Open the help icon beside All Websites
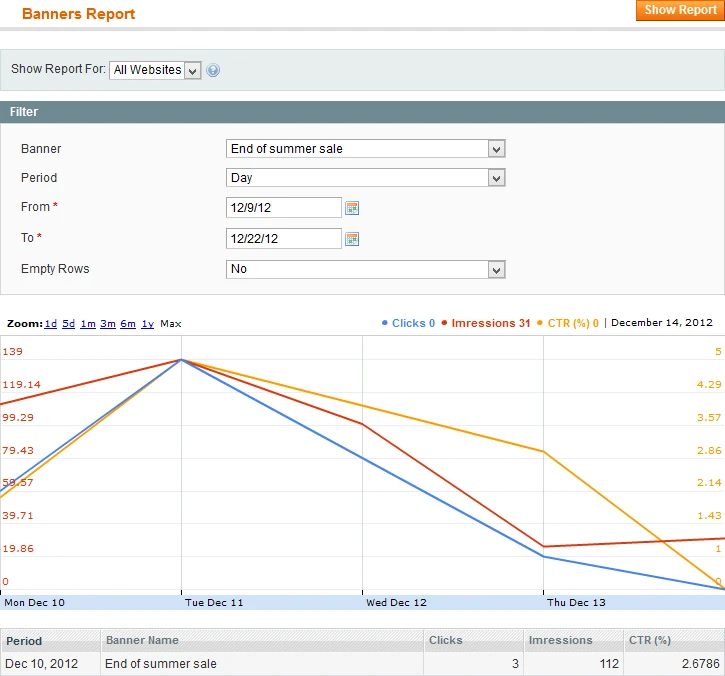 pyautogui.click(x=213, y=70)
